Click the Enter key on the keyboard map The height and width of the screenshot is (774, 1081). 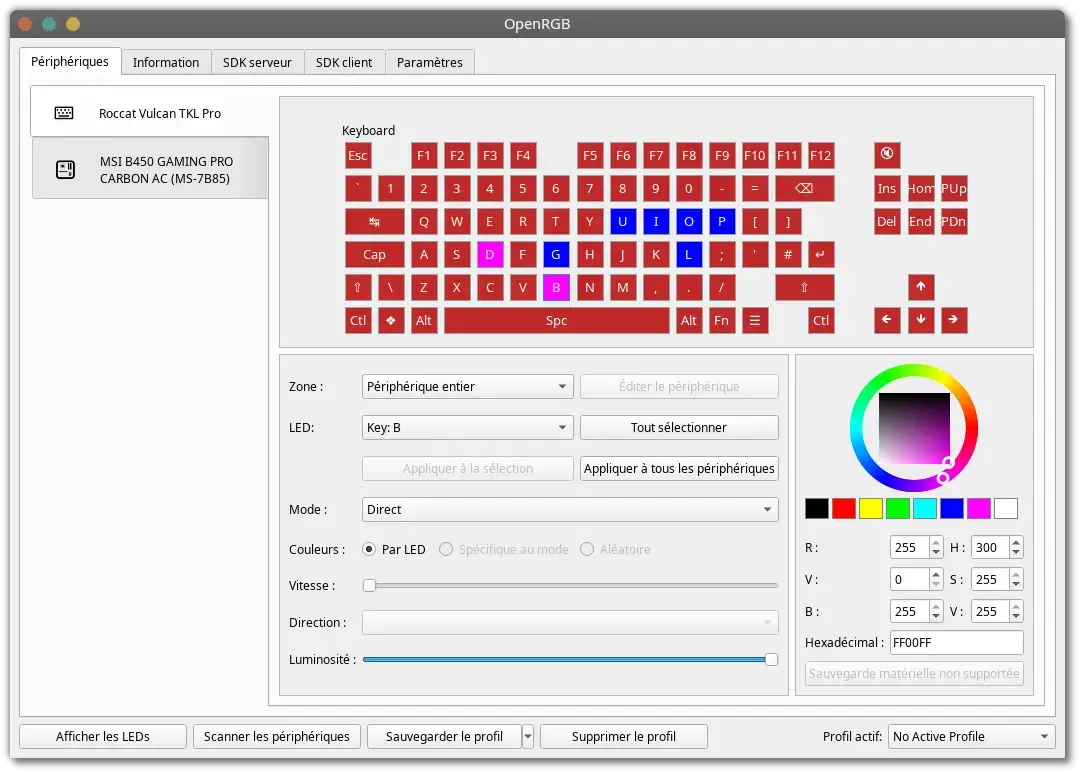(x=820, y=254)
